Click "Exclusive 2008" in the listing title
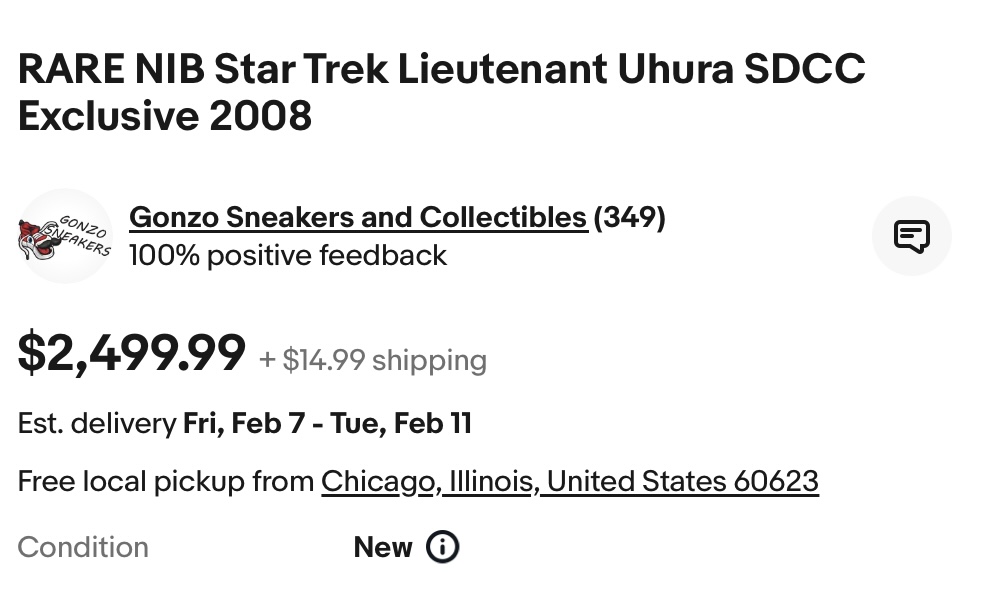 (x=164, y=117)
